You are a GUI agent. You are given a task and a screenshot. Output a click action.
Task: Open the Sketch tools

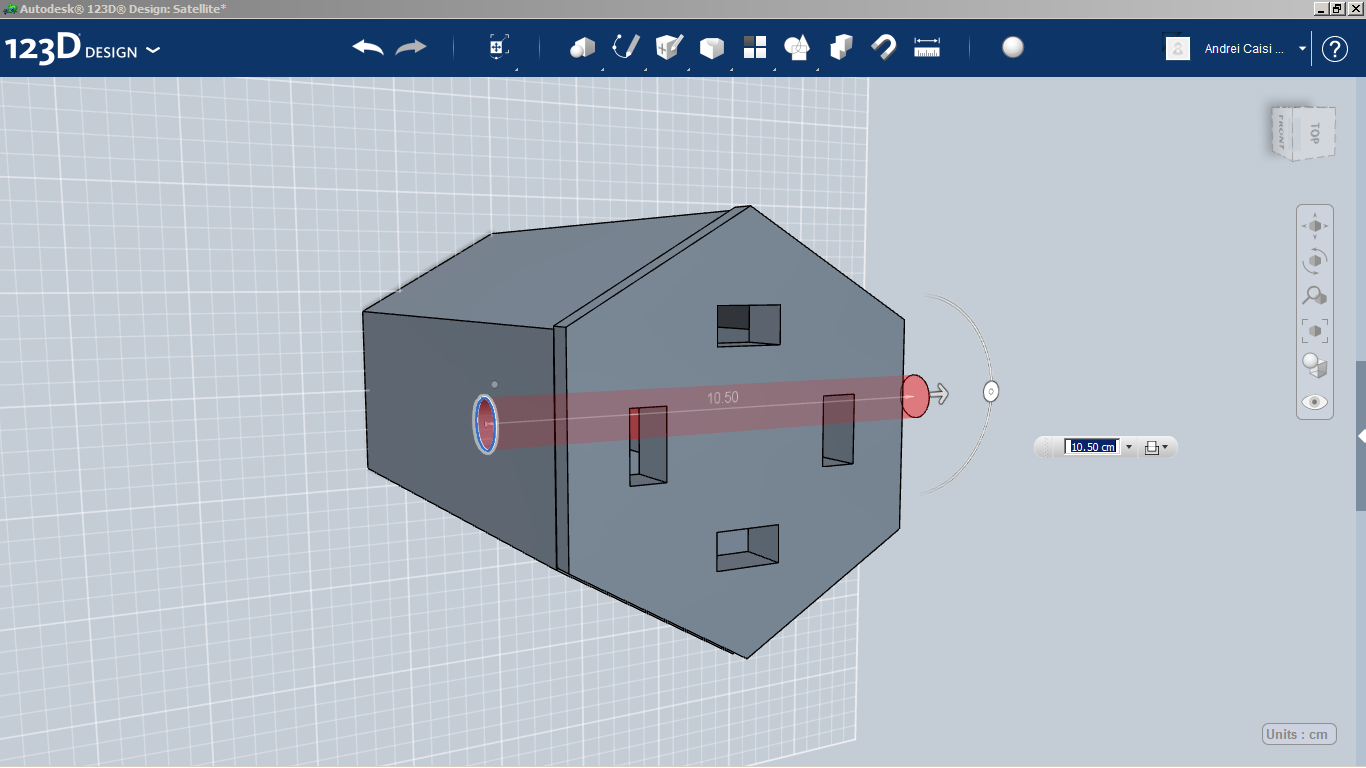pyautogui.click(x=625, y=47)
